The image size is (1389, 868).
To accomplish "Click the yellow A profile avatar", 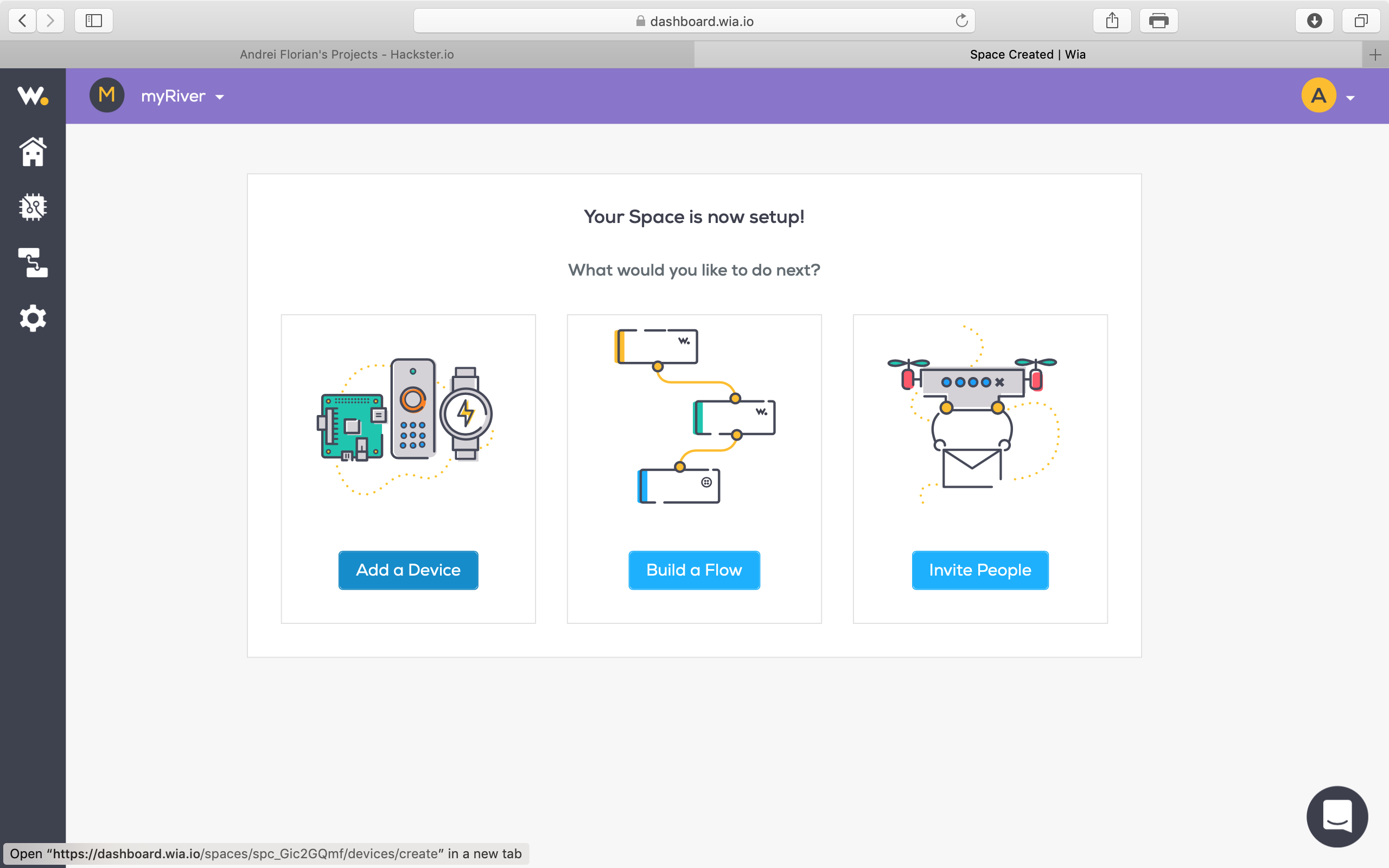I will coord(1318,95).
